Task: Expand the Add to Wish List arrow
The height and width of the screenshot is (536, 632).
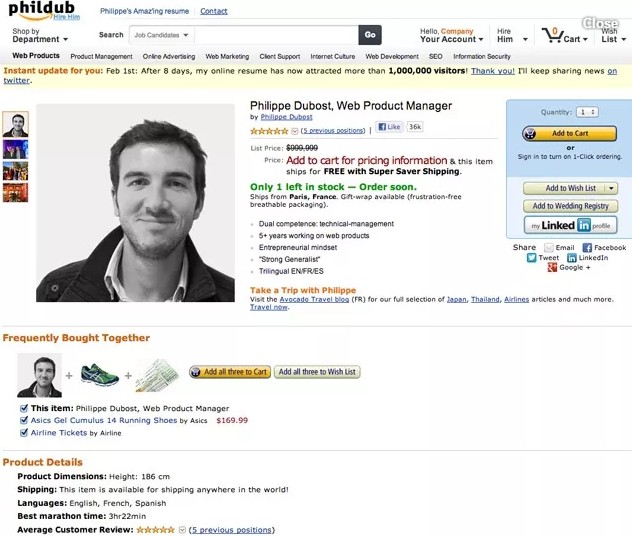Action: (x=611, y=188)
